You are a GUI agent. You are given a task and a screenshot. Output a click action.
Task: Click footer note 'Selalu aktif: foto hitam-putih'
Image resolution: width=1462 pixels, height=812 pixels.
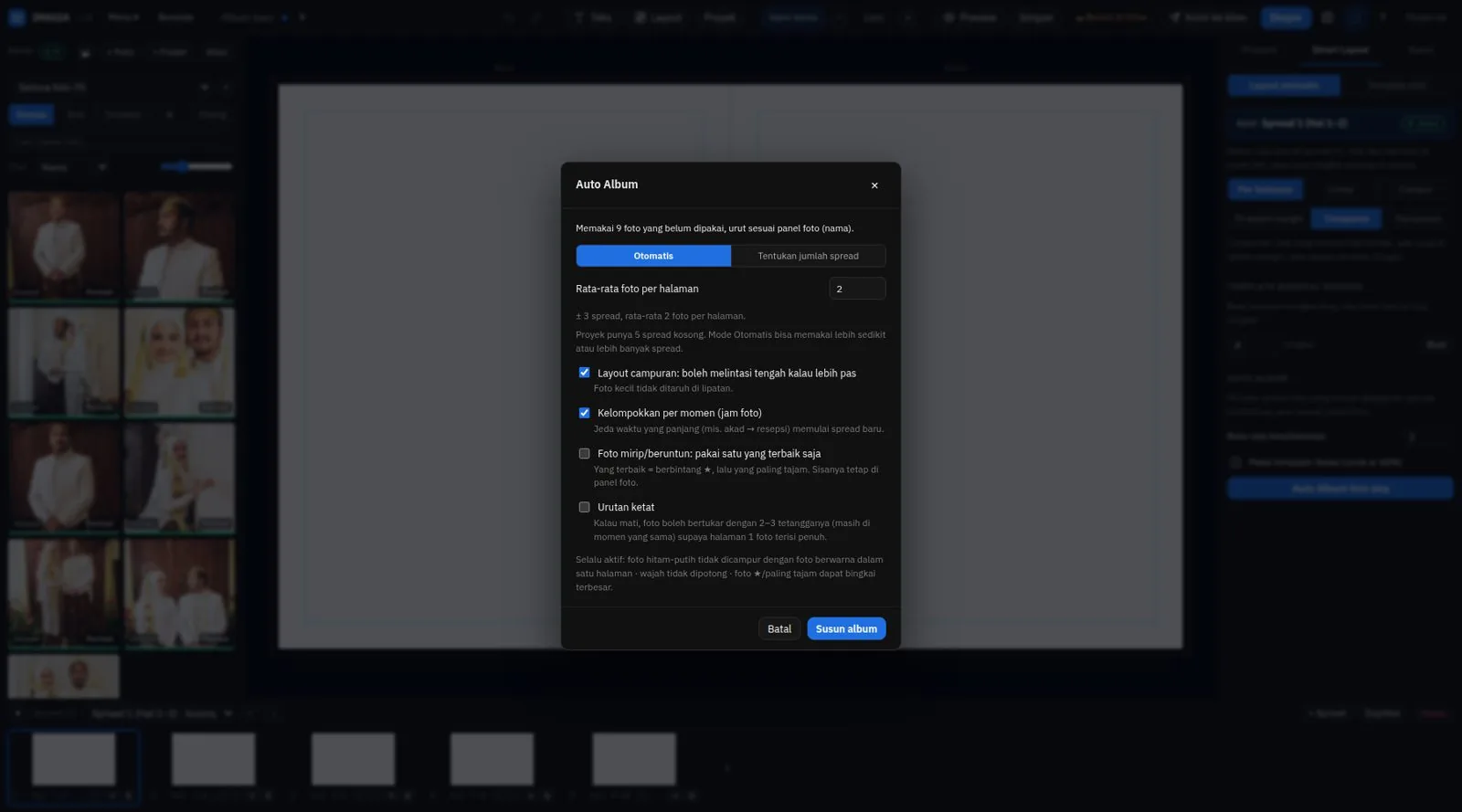729,574
